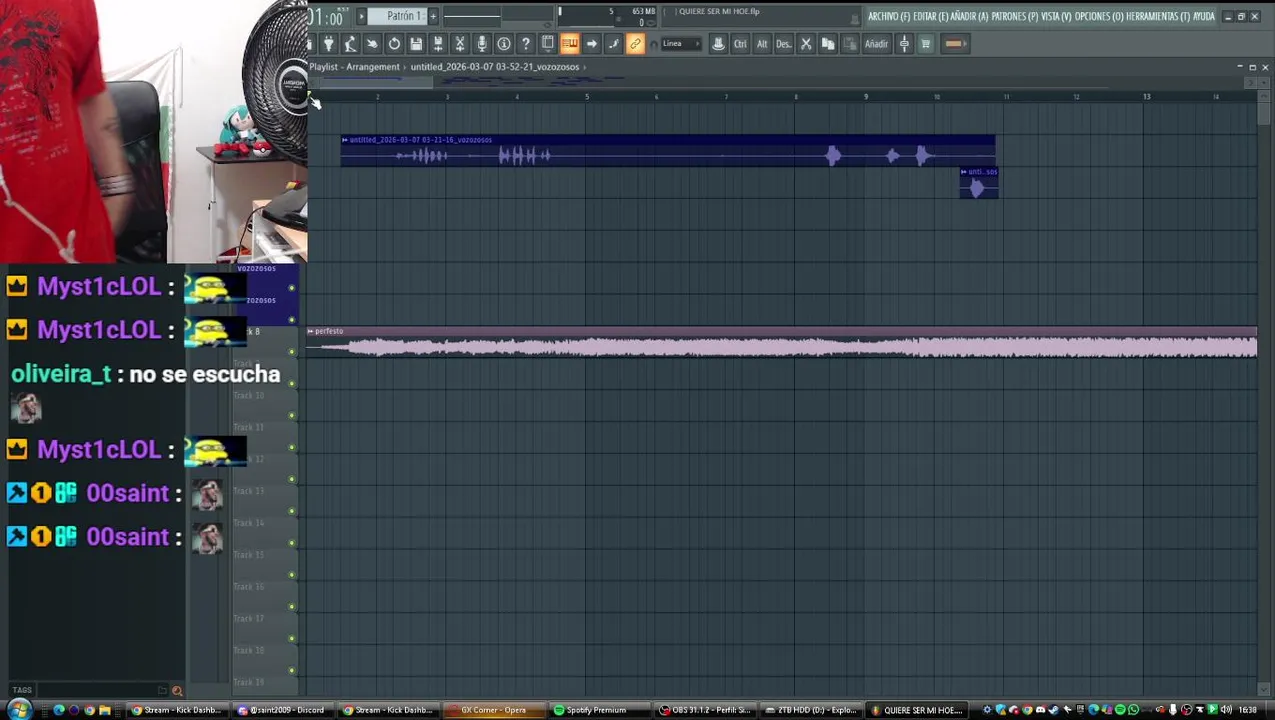Click the arrow left of Patrón 1
1275x720 pixels.
(x=362, y=16)
